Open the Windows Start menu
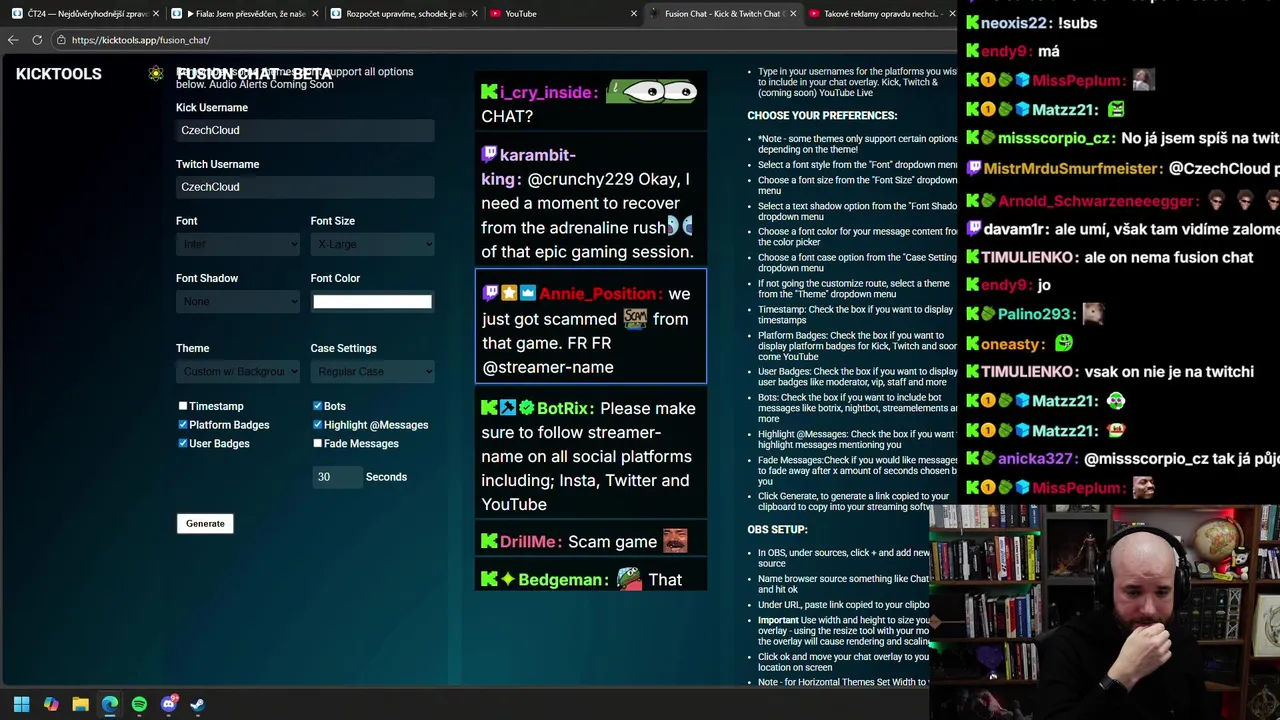1280x720 pixels. coord(21,704)
